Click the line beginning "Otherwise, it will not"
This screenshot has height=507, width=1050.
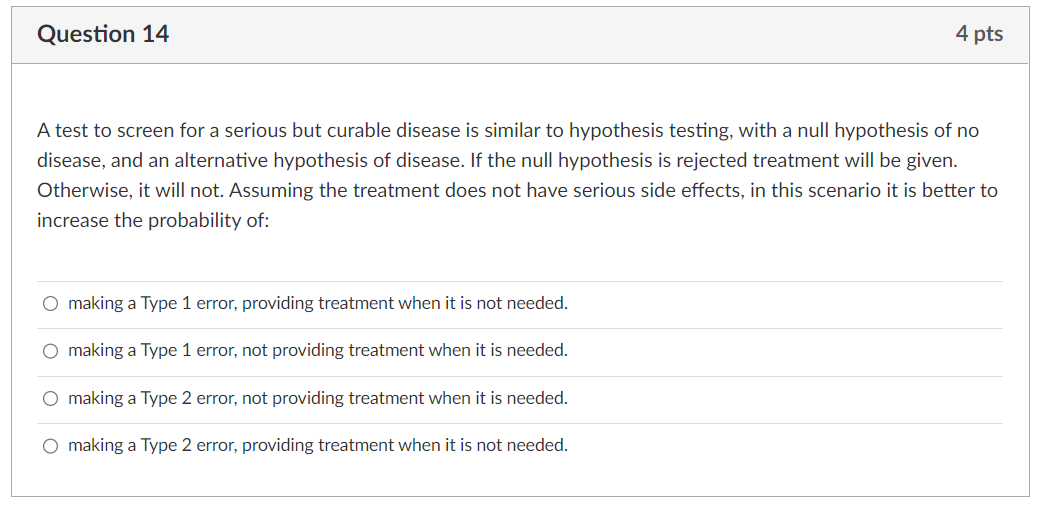[x=517, y=191]
